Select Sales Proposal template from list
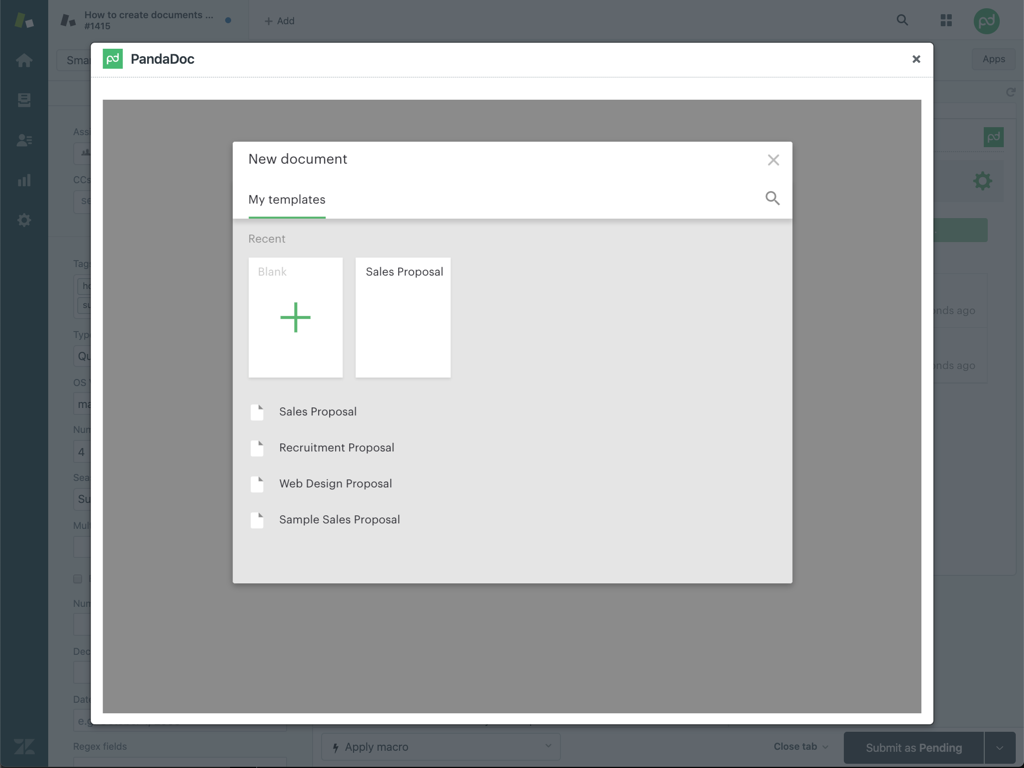Screen dimensions: 1024x768 click(318, 412)
